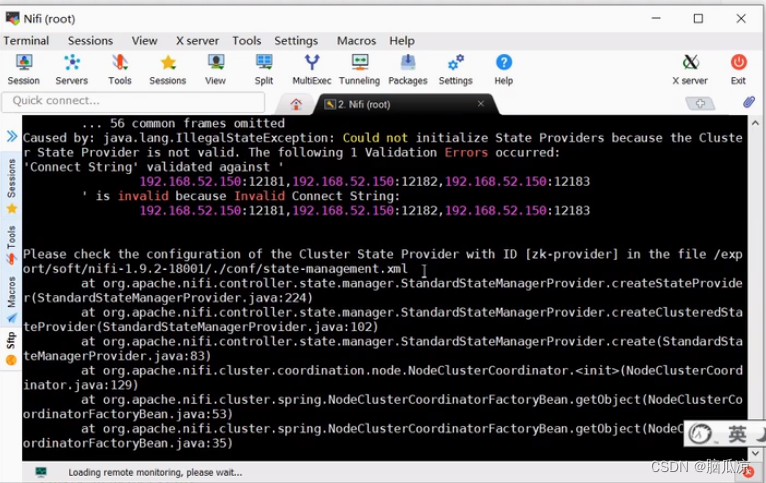Open the Macros vertical sidebar tab
Screen dimensions: 766x483
(x=12, y=299)
